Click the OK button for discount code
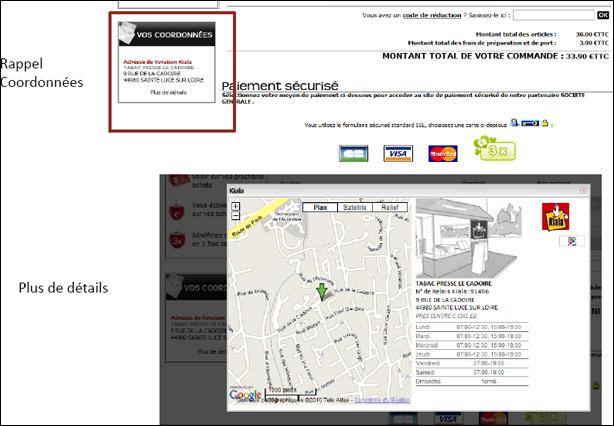 point(603,15)
